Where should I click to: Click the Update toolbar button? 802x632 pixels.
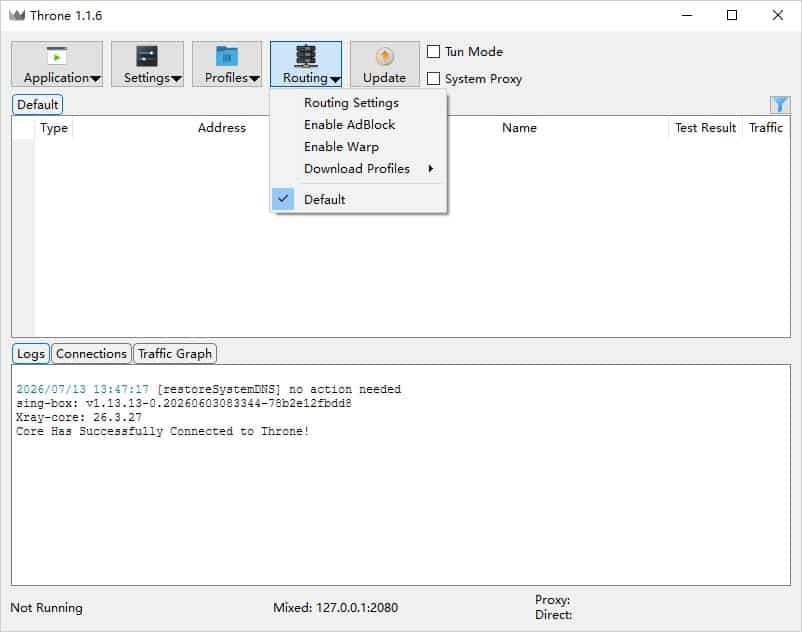point(385,64)
